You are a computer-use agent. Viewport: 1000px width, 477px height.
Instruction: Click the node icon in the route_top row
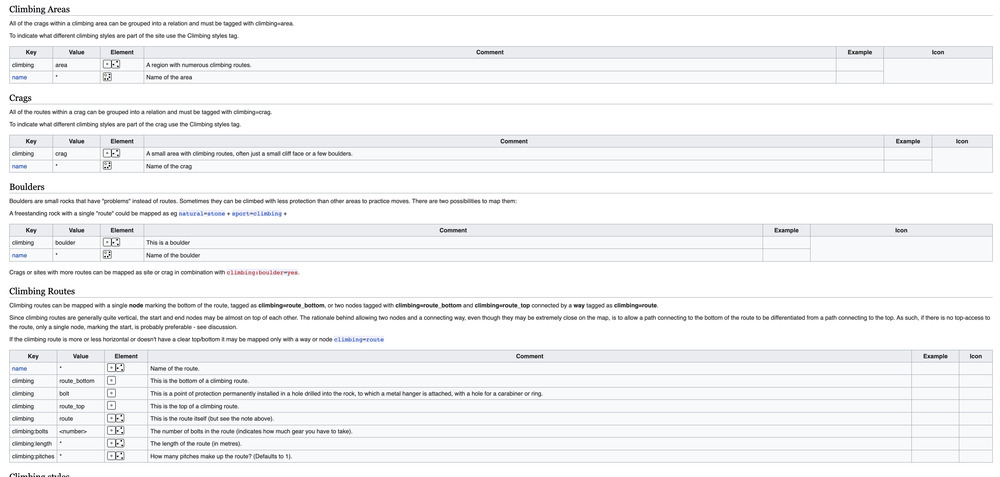(x=111, y=406)
